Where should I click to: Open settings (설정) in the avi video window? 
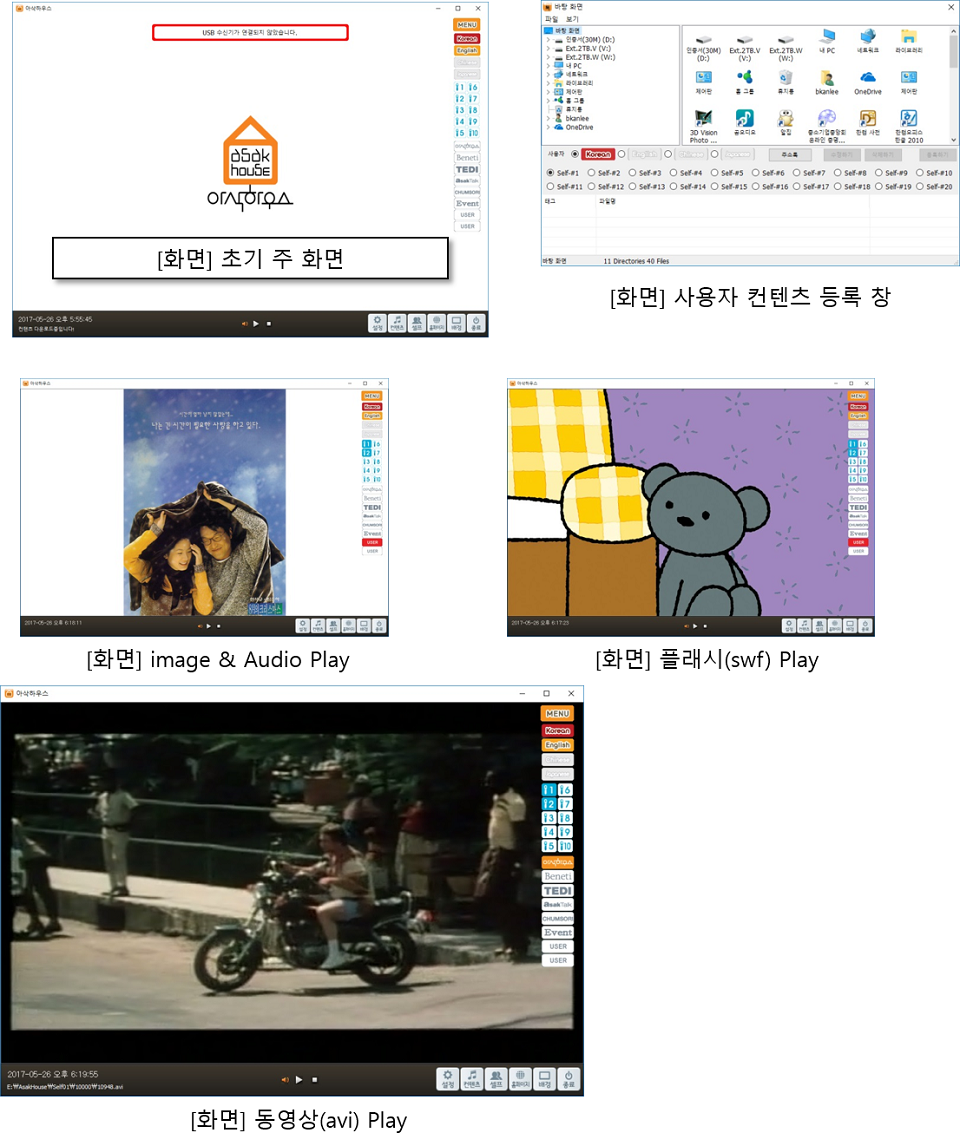click(448, 1078)
